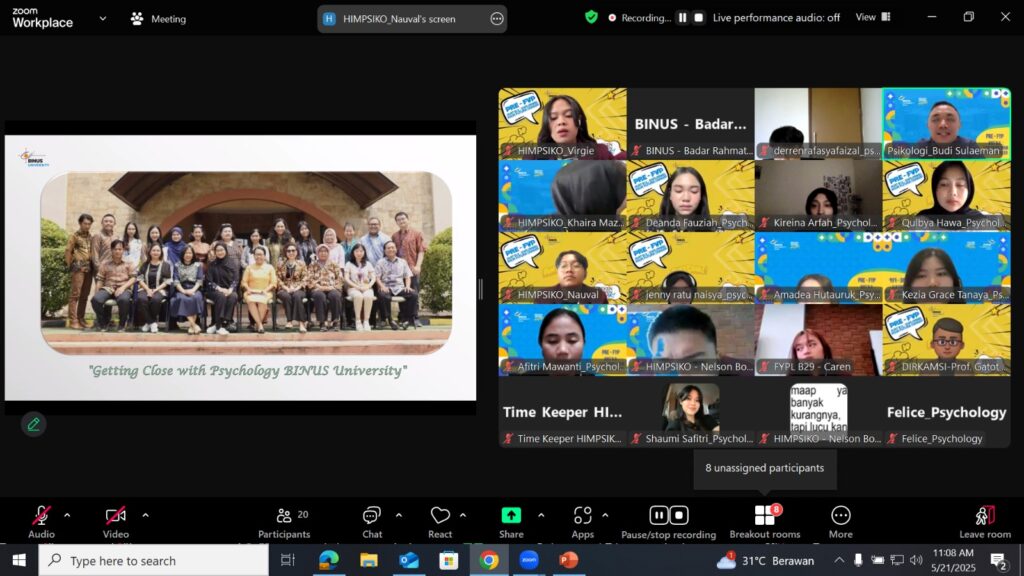Open Microsoft Edge from the taskbar
Screen dimensions: 1024x576
point(328,560)
